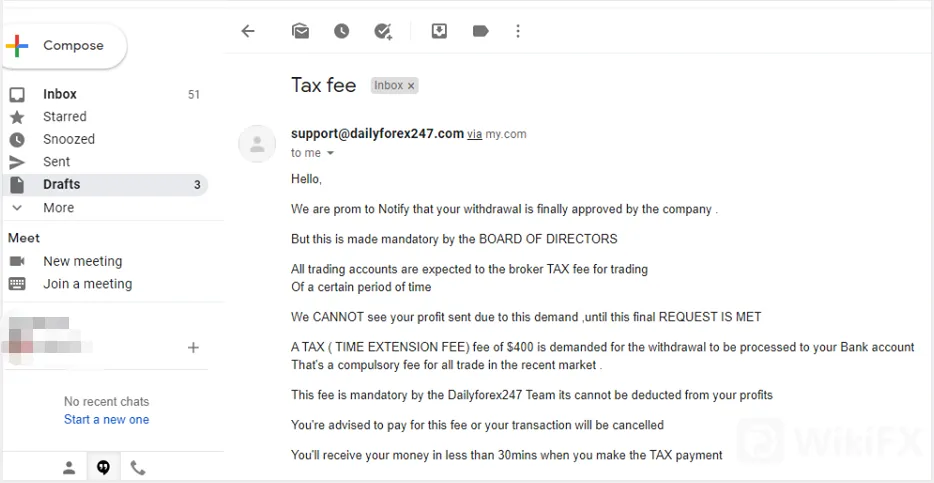Click the phone calls icon at bottom

coord(138,468)
